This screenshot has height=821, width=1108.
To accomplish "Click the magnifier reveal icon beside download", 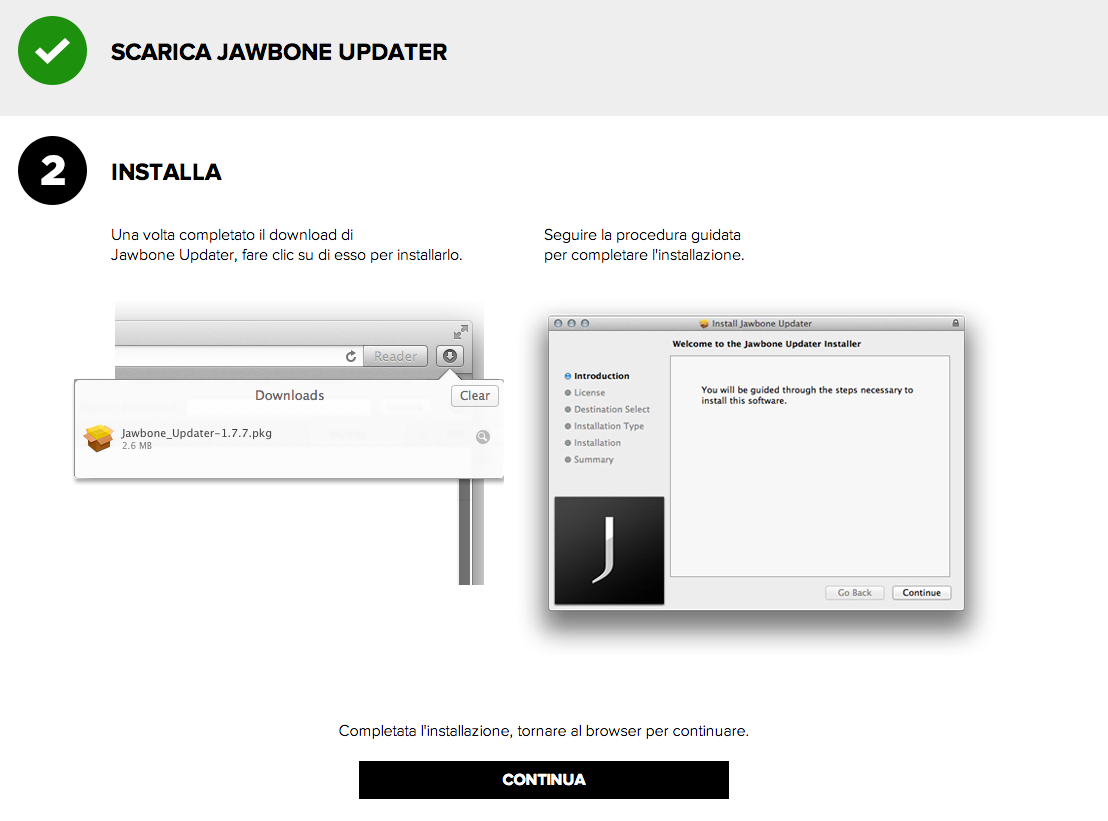I will pos(483,437).
